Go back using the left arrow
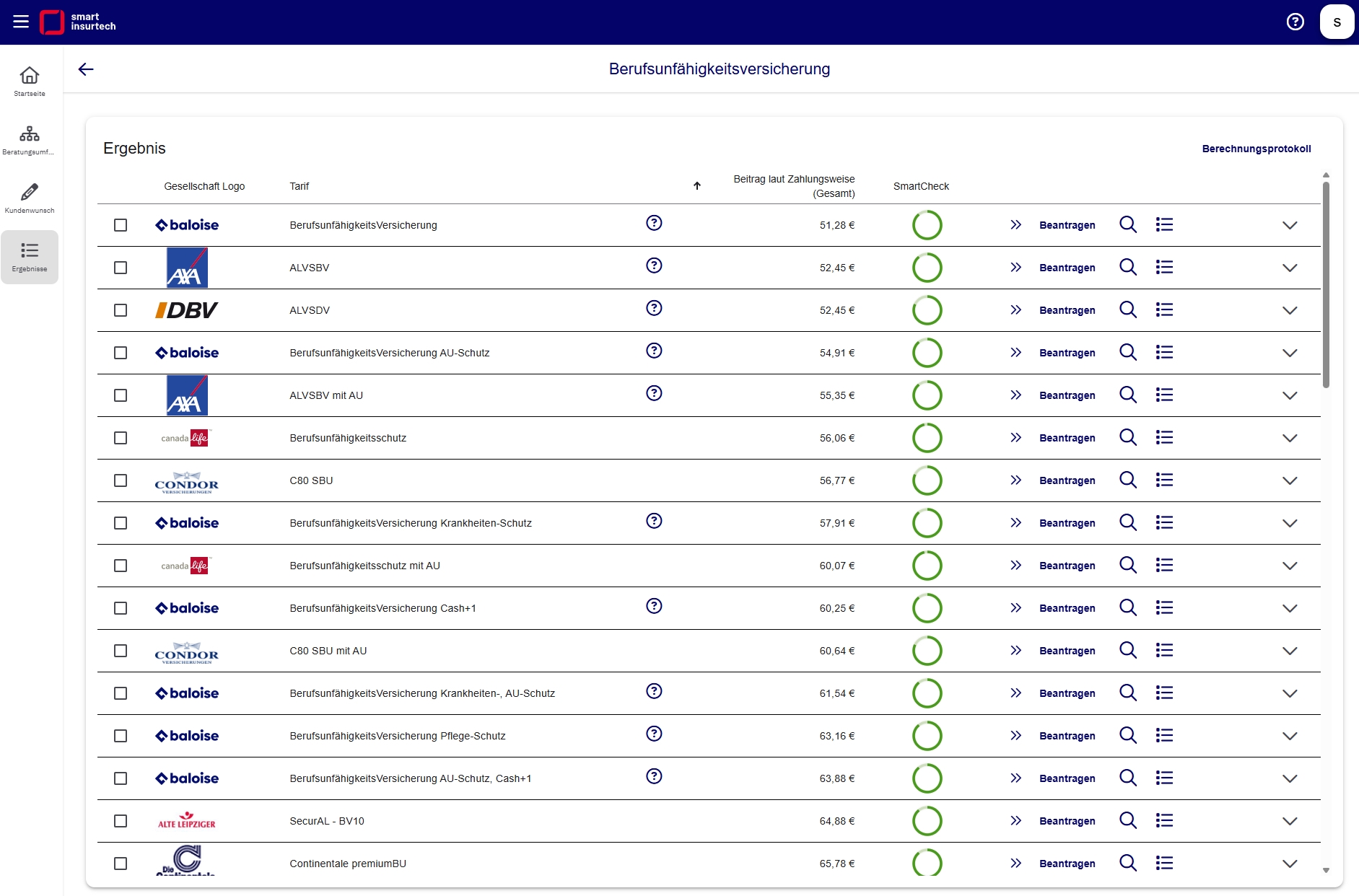This screenshot has height=896, width=1359. pyautogui.click(x=86, y=69)
